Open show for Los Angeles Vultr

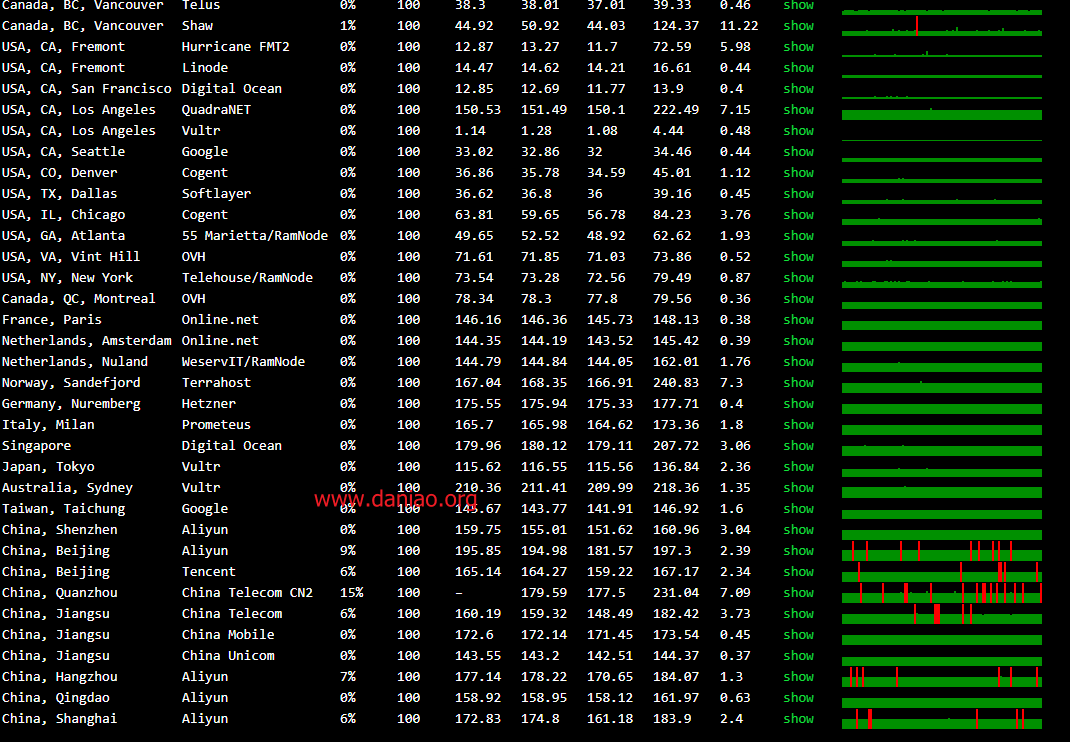click(798, 131)
